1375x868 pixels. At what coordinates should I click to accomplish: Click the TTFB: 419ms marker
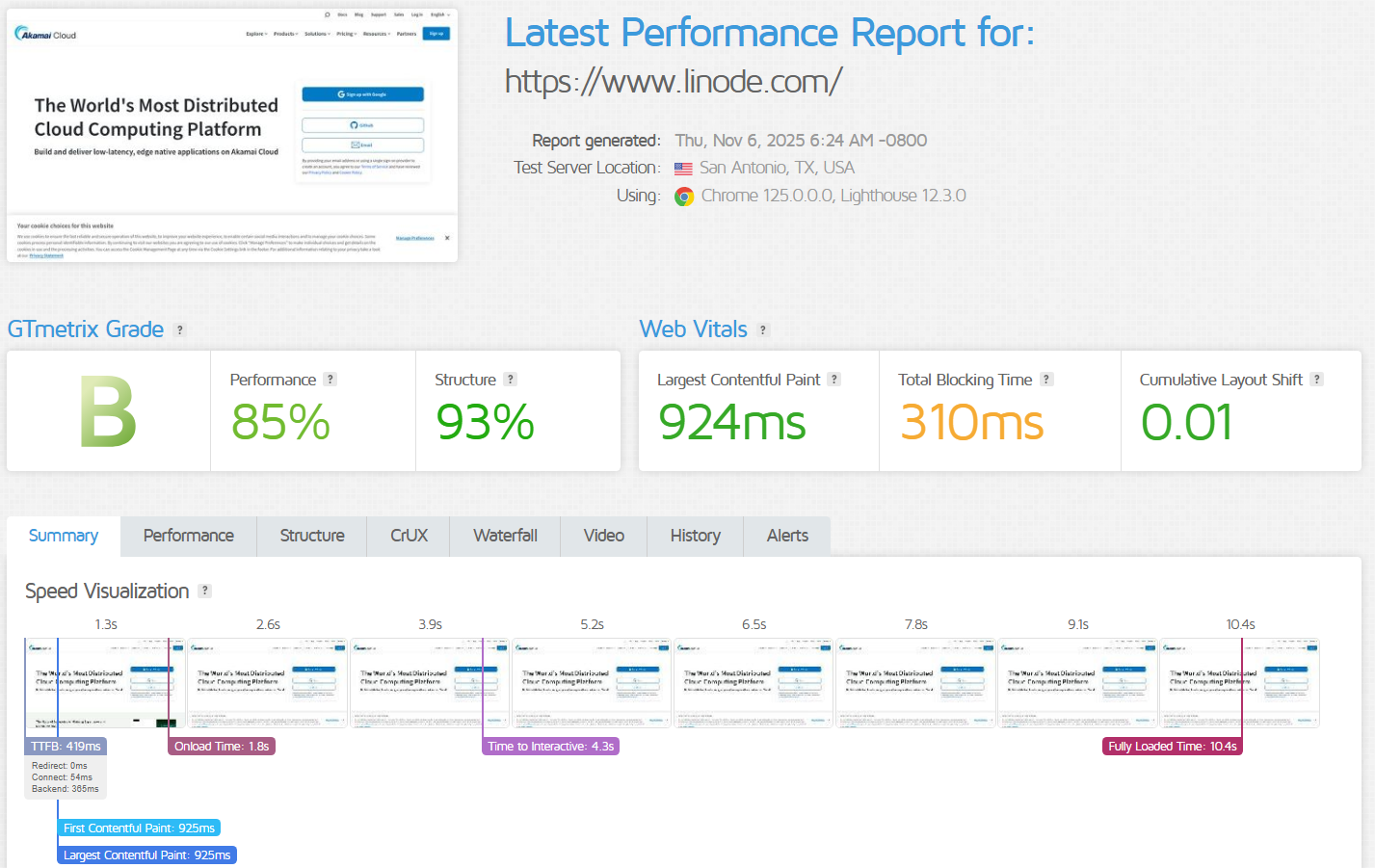tap(66, 747)
